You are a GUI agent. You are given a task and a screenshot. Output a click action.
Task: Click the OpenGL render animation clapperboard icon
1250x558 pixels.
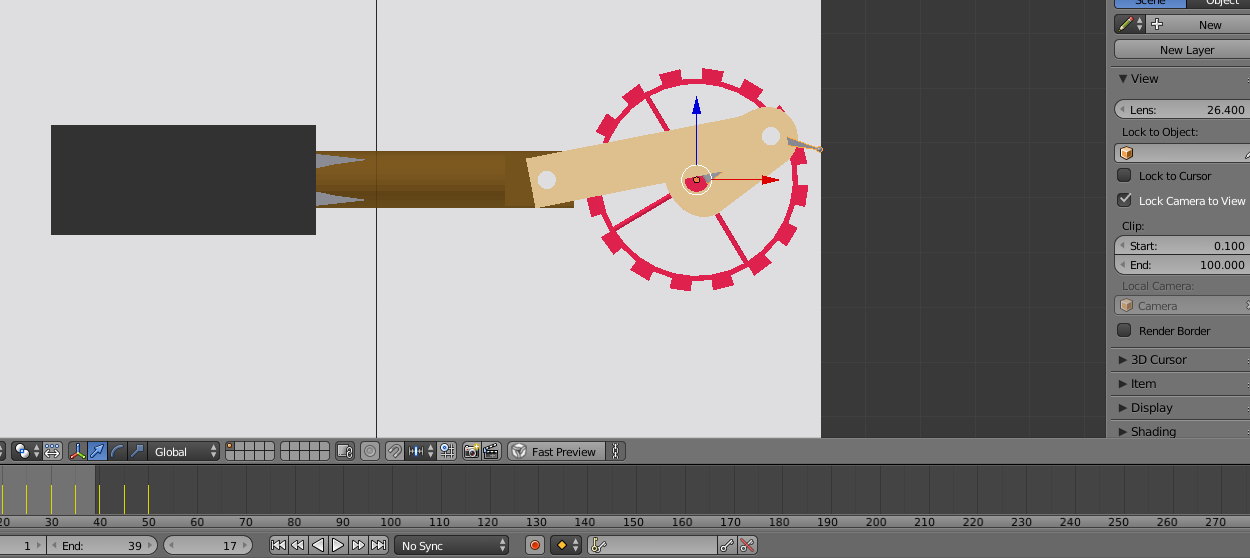coord(491,452)
